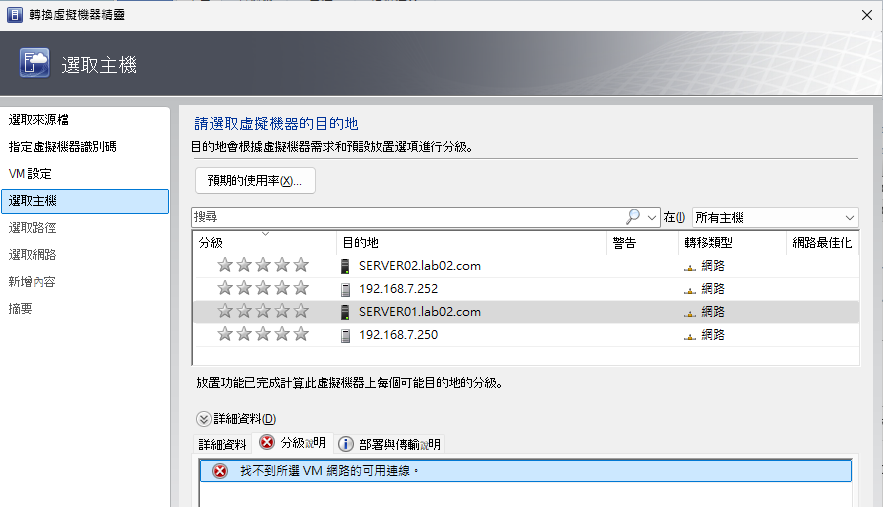Viewport: 883px width, 507px height.
Task: Click the 搜尋 search input field
Action: pyautogui.click(x=405, y=217)
